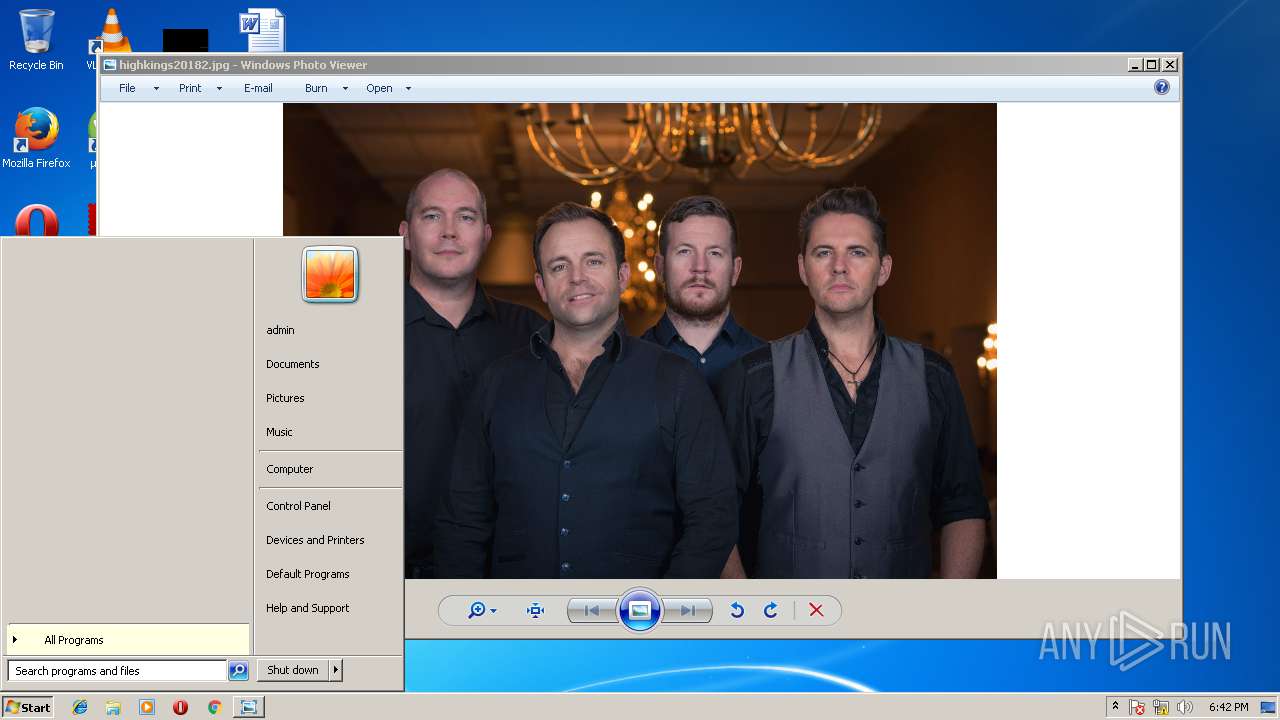Rotate the photo clockwise

point(771,610)
